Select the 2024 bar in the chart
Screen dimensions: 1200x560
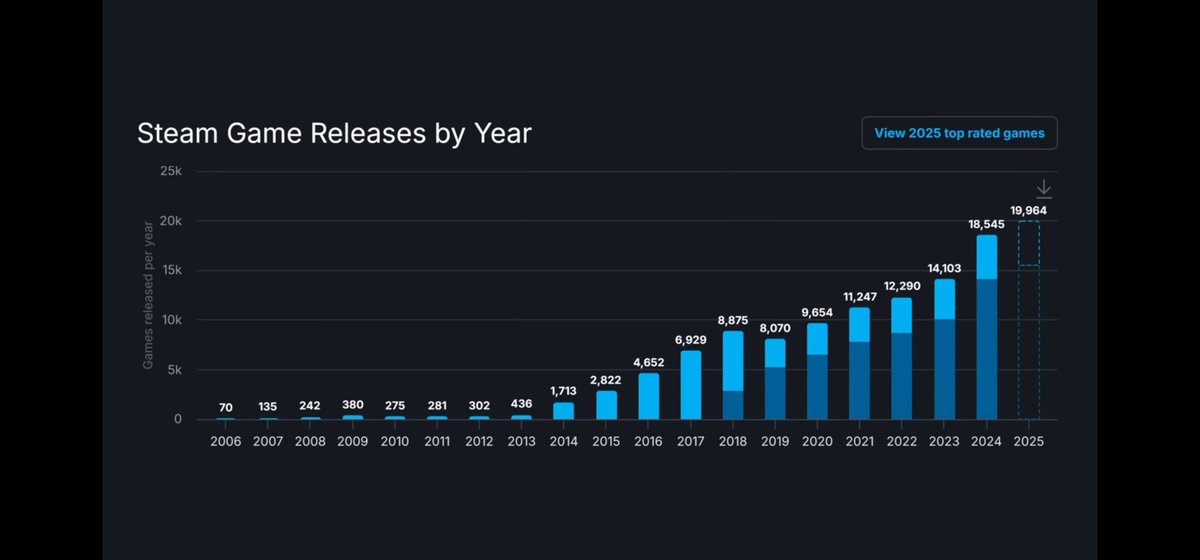pyautogui.click(x=986, y=327)
